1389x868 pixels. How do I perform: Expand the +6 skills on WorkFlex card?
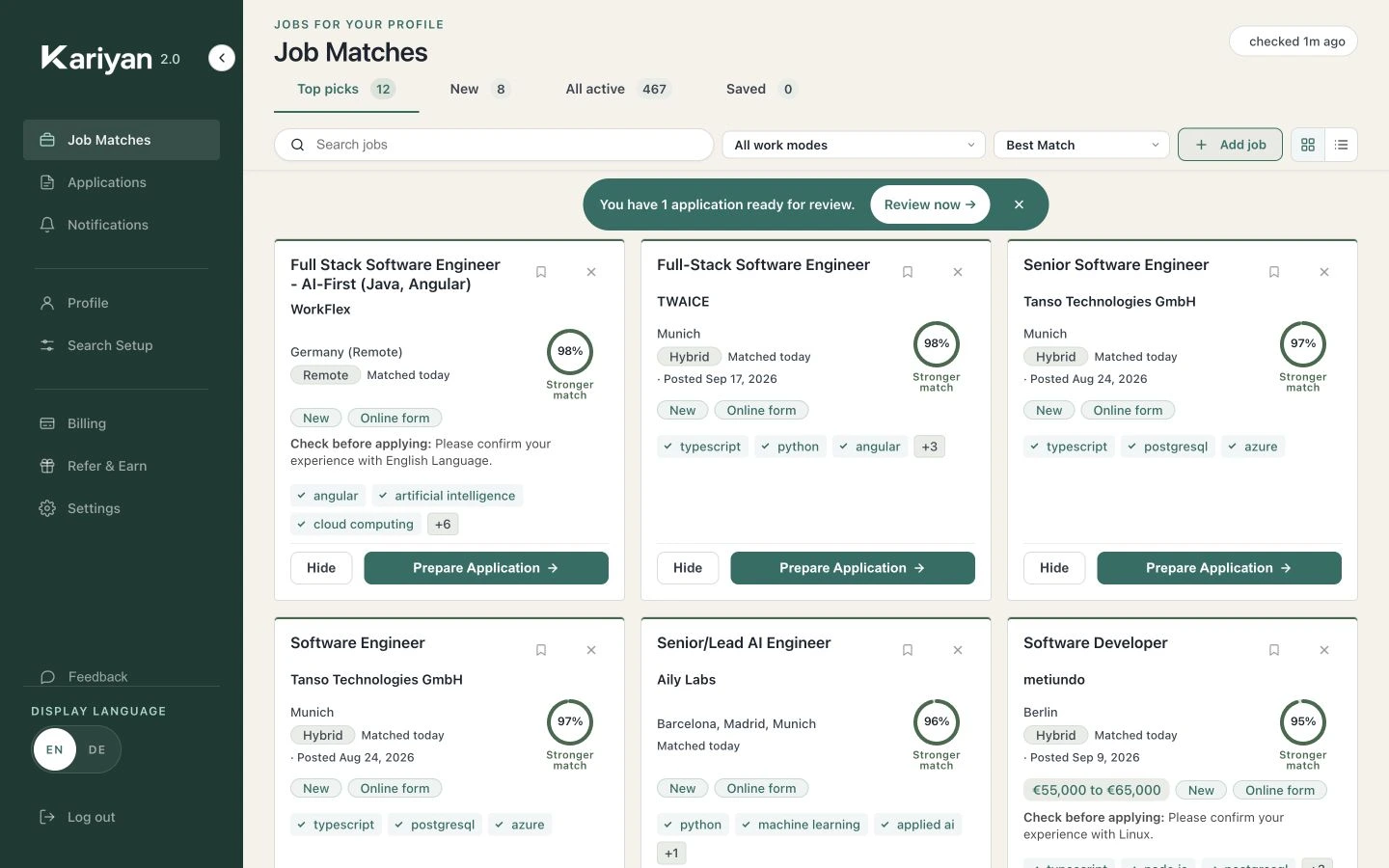443,525
